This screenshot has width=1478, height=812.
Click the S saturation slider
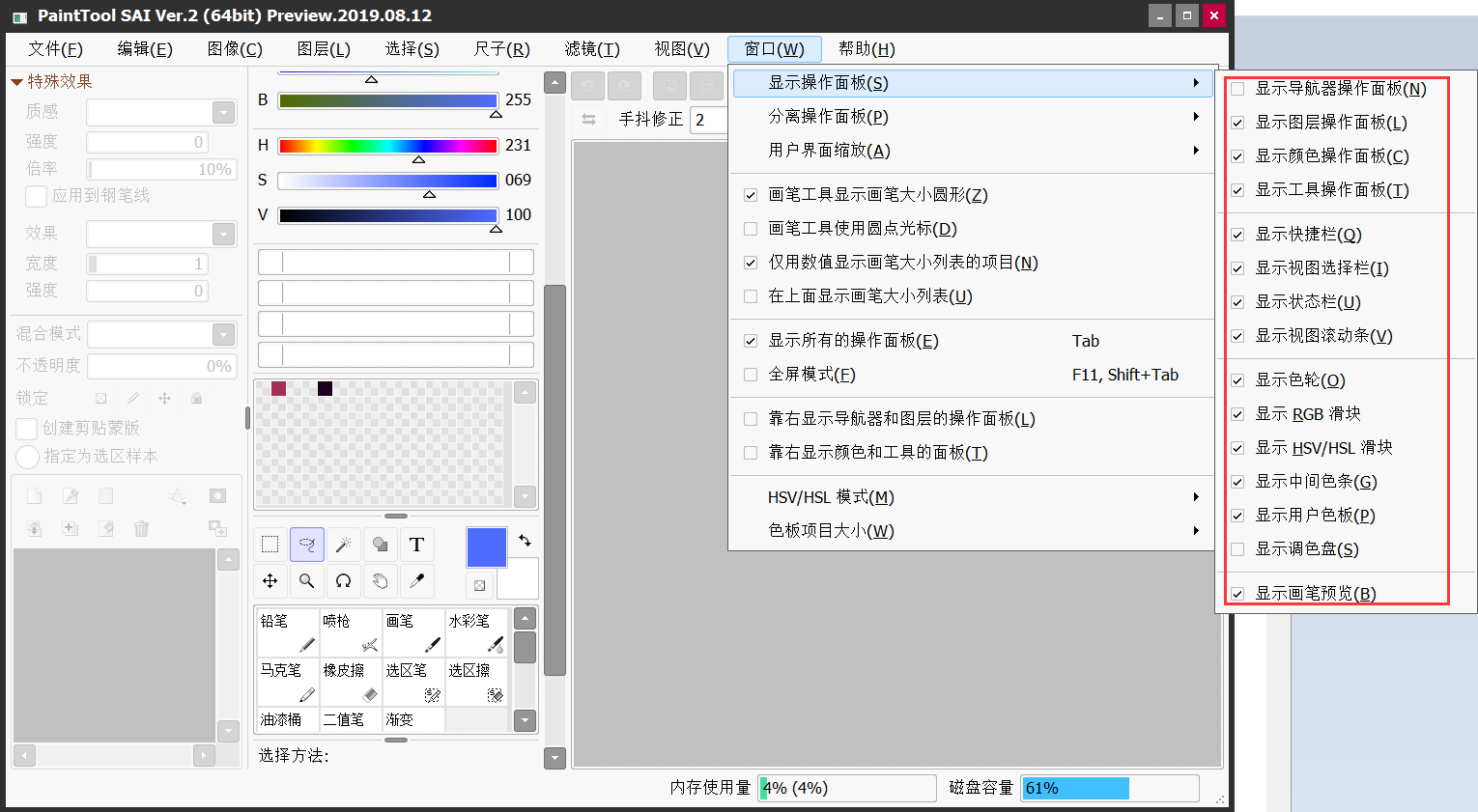[x=387, y=181]
